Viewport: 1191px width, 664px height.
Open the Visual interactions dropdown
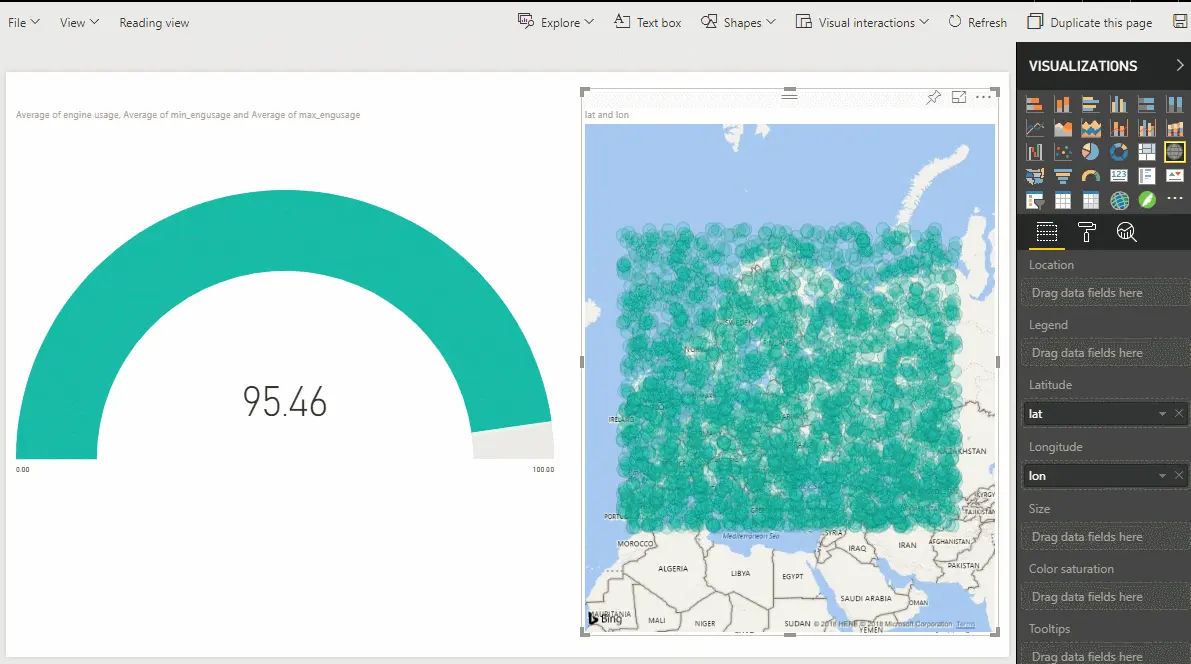pos(862,23)
